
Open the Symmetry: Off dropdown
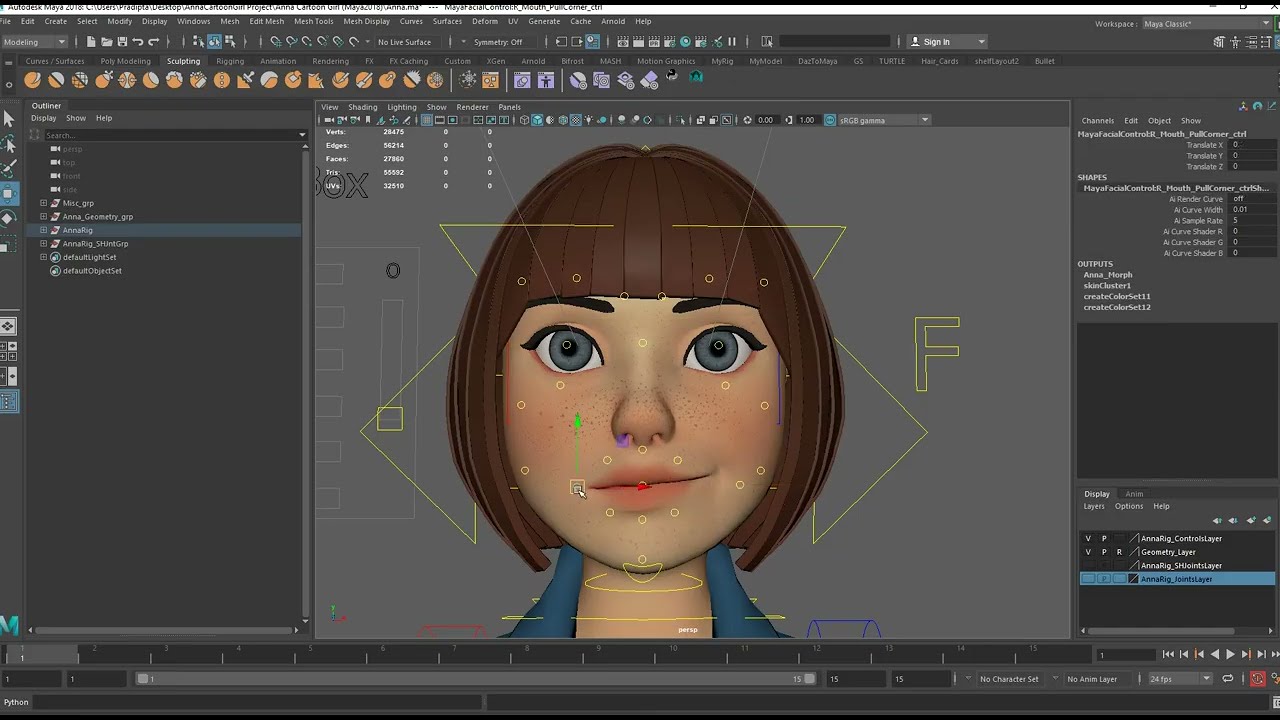(498, 42)
